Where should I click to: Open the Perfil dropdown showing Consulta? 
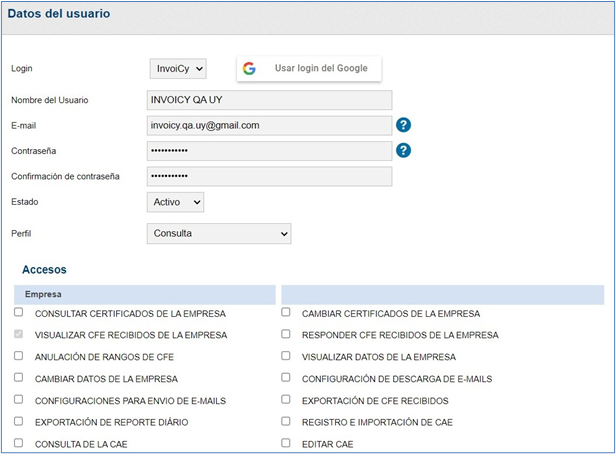218,233
